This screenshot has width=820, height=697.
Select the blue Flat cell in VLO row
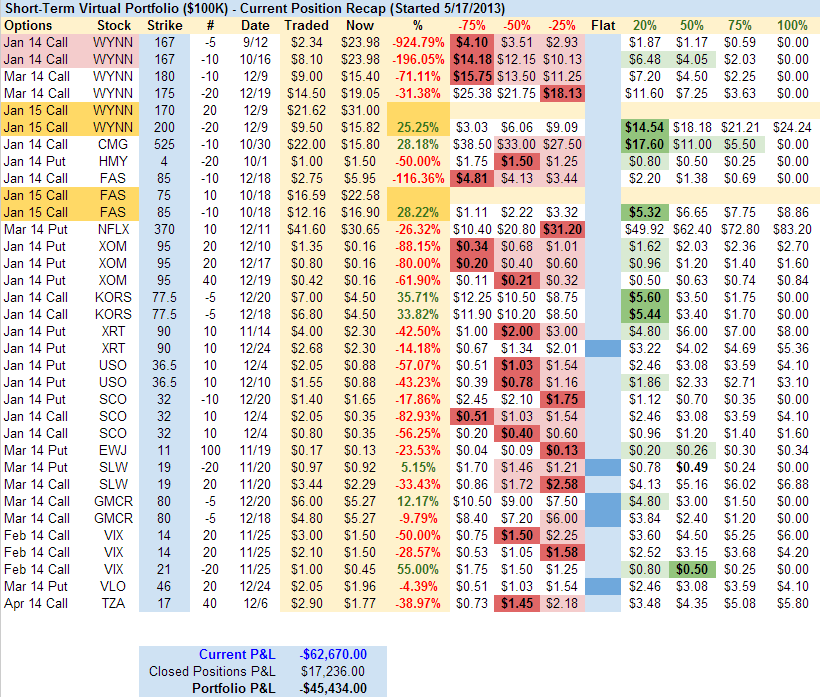(x=603, y=585)
